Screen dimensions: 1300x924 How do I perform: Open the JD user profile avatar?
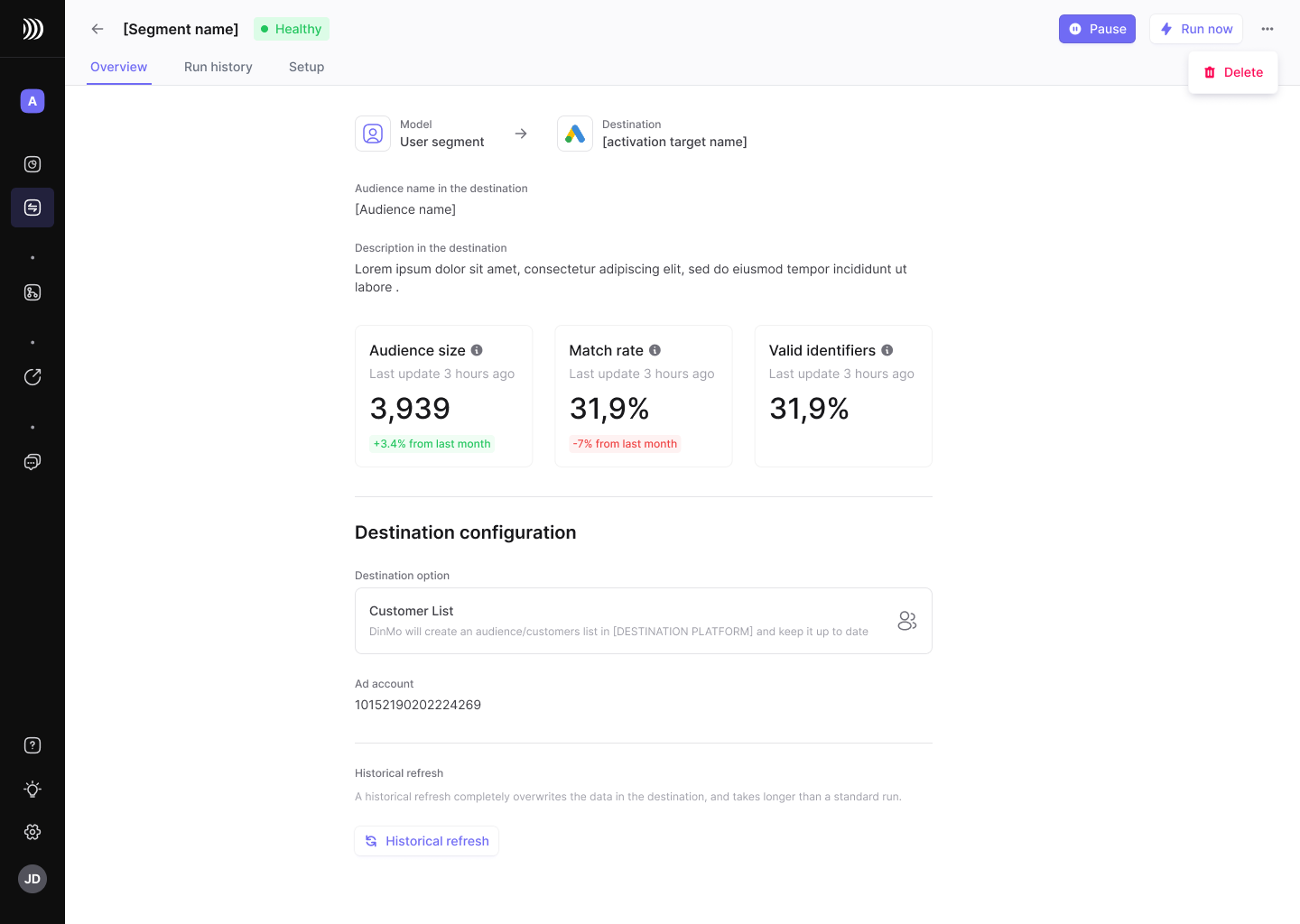32,879
